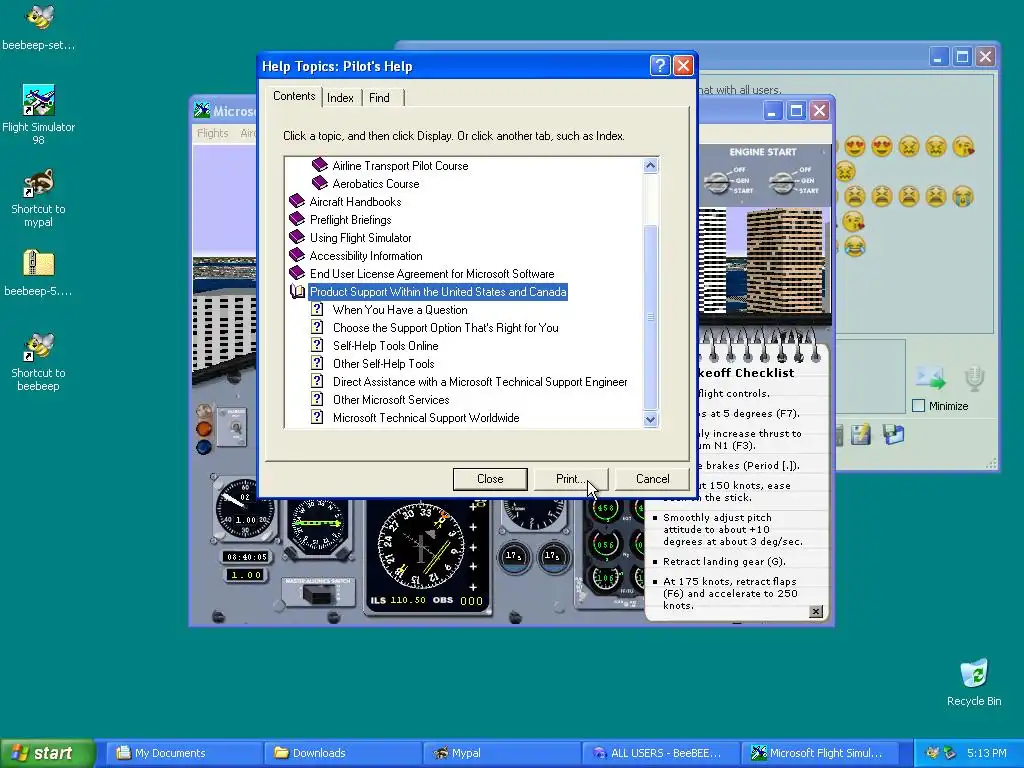Click the scroll up arrow in the topics list
Screen dimensions: 1024x768
click(x=650, y=166)
